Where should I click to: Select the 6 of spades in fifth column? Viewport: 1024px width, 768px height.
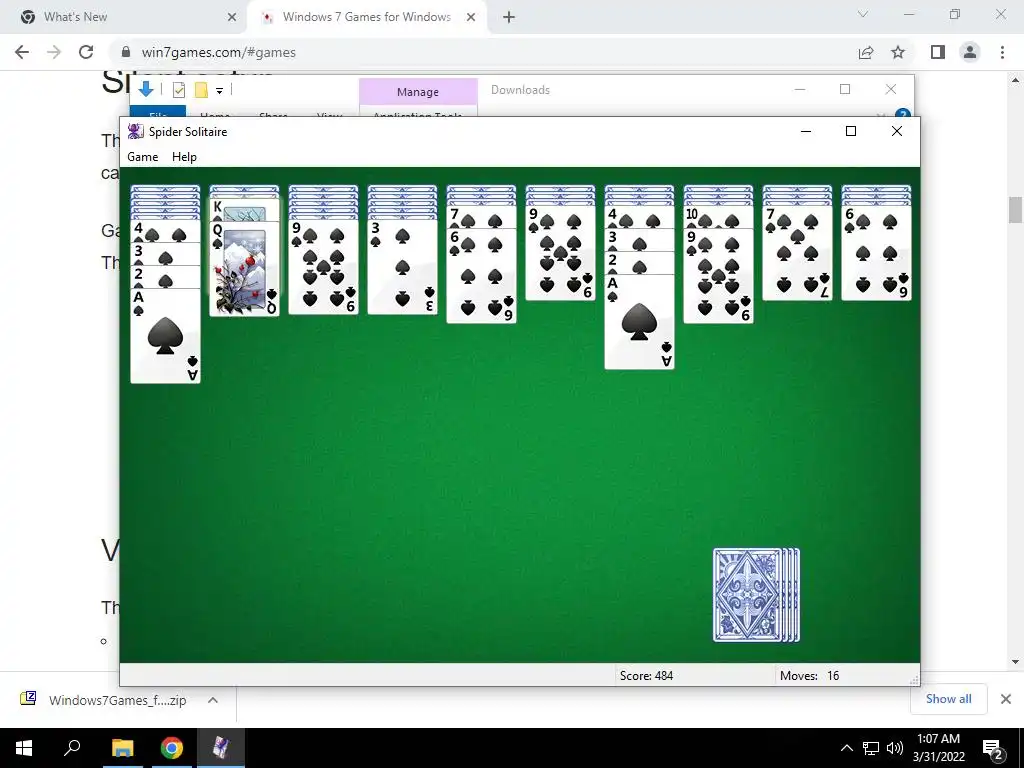[481, 276]
